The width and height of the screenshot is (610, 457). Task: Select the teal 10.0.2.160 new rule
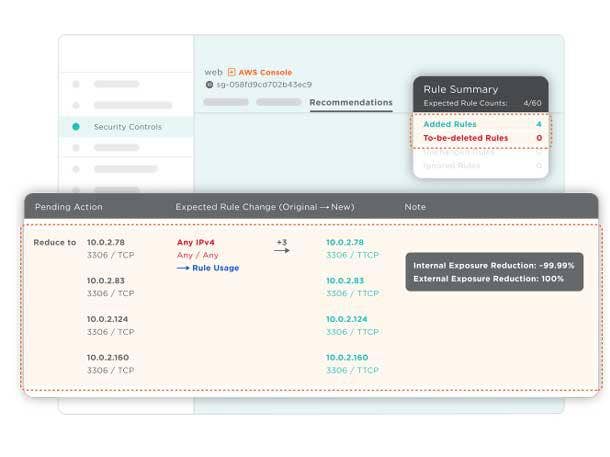pyautogui.click(x=347, y=357)
